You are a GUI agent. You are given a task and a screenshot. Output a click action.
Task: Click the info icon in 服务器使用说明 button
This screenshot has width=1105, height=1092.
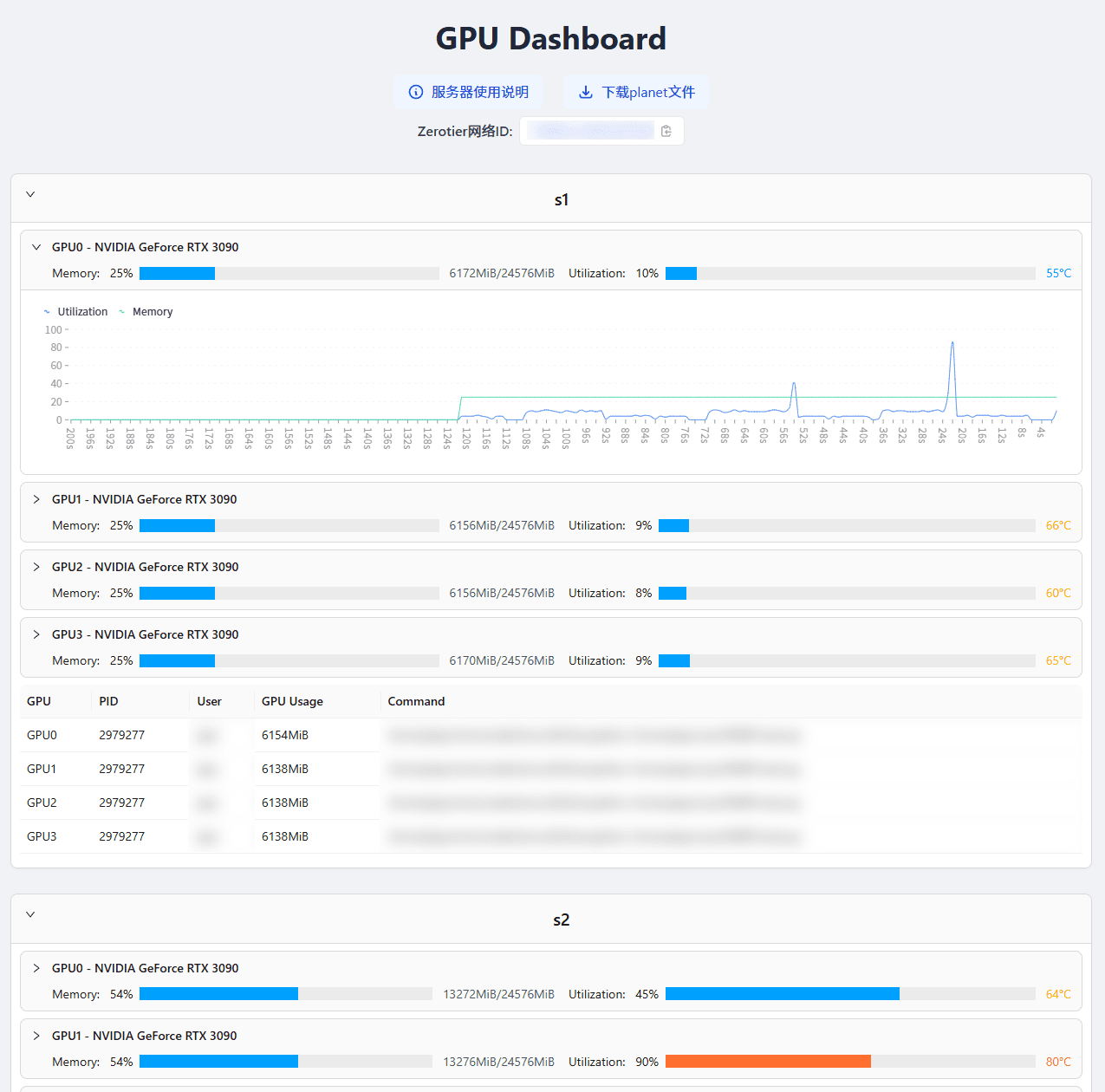pyautogui.click(x=416, y=92)
